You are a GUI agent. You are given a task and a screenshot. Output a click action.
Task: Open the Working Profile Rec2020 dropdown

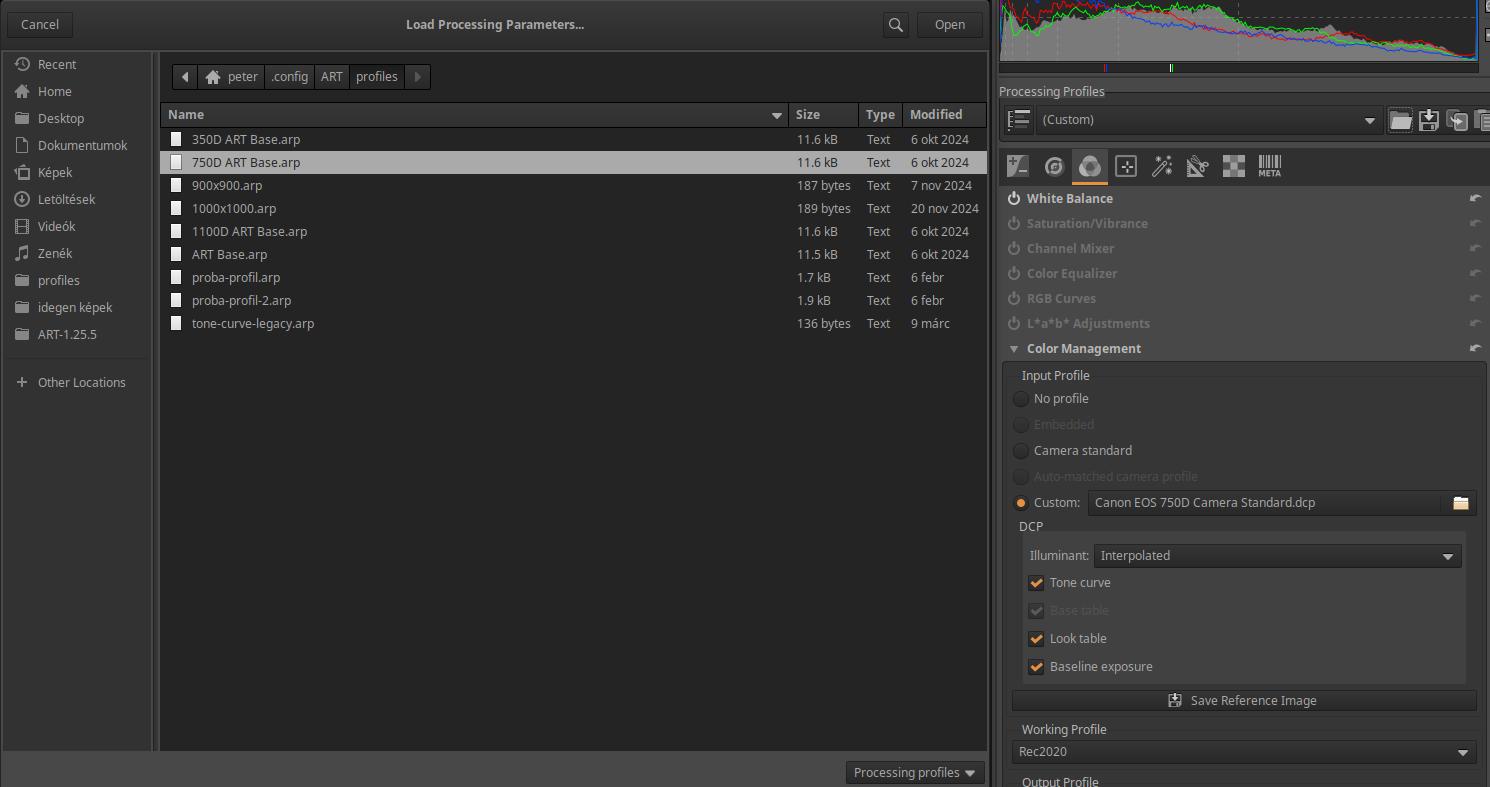[x=1244, y=752]
